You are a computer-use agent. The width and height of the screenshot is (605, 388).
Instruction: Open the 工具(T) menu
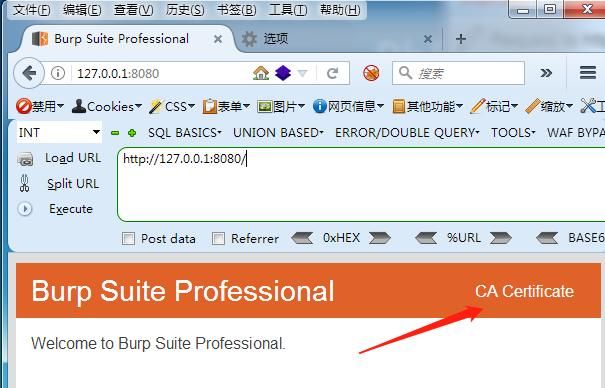[x=288, y=10]
